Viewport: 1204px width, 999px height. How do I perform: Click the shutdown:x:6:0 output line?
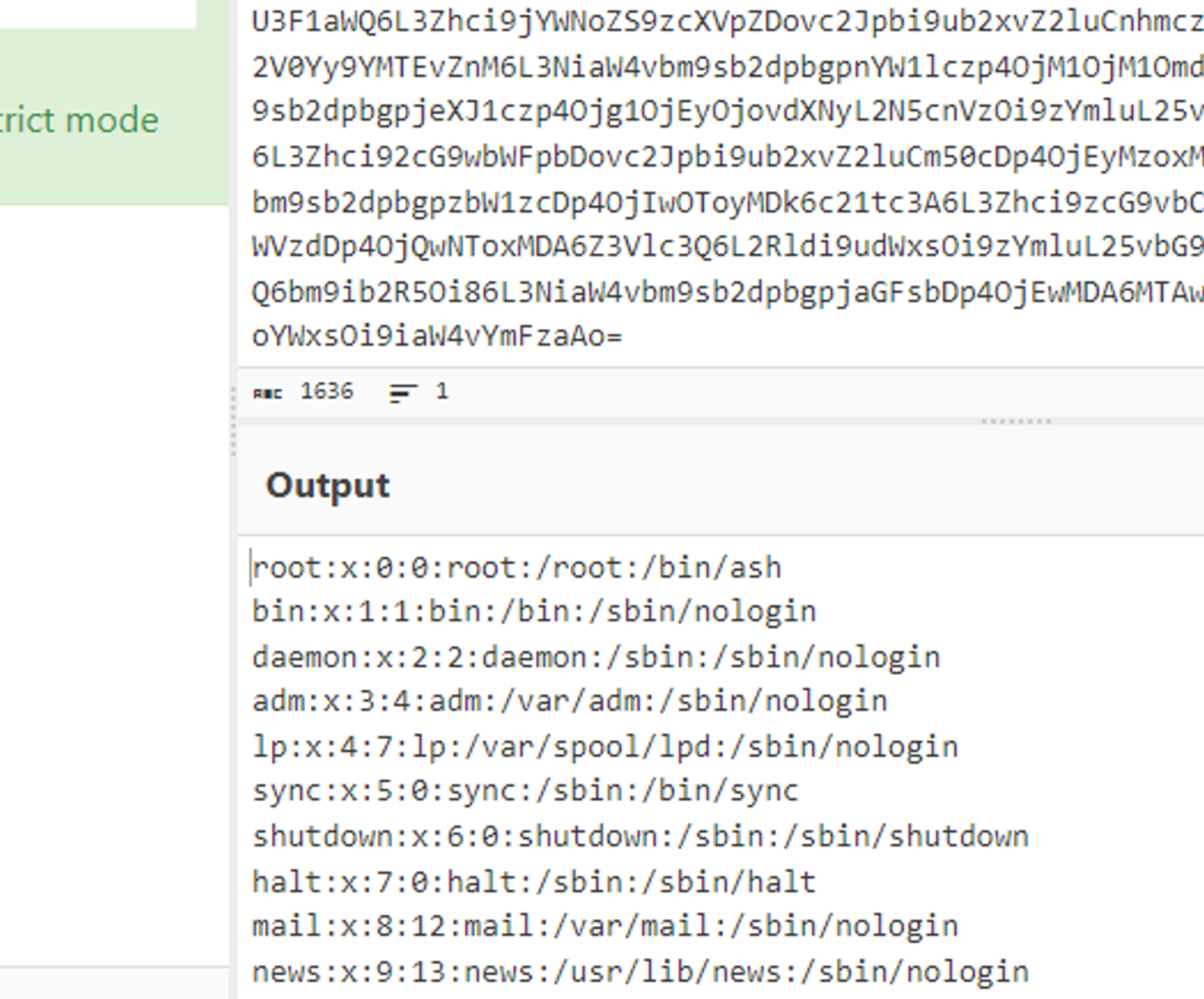[x=640, y=837]
